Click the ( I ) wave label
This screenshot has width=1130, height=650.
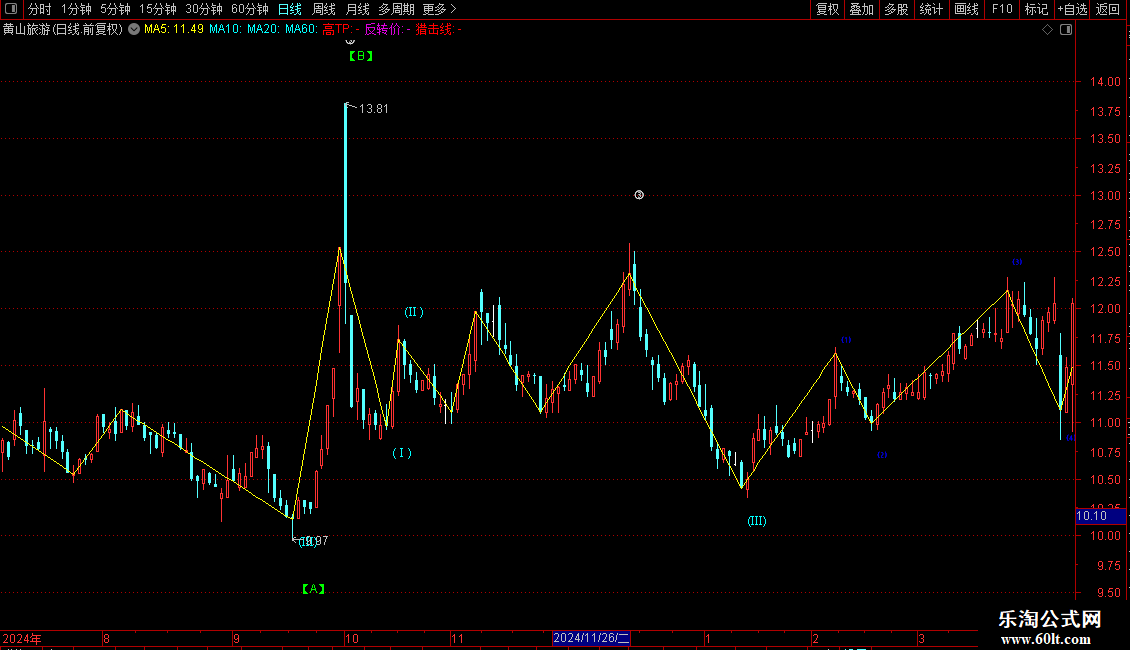tap(402, 453)
